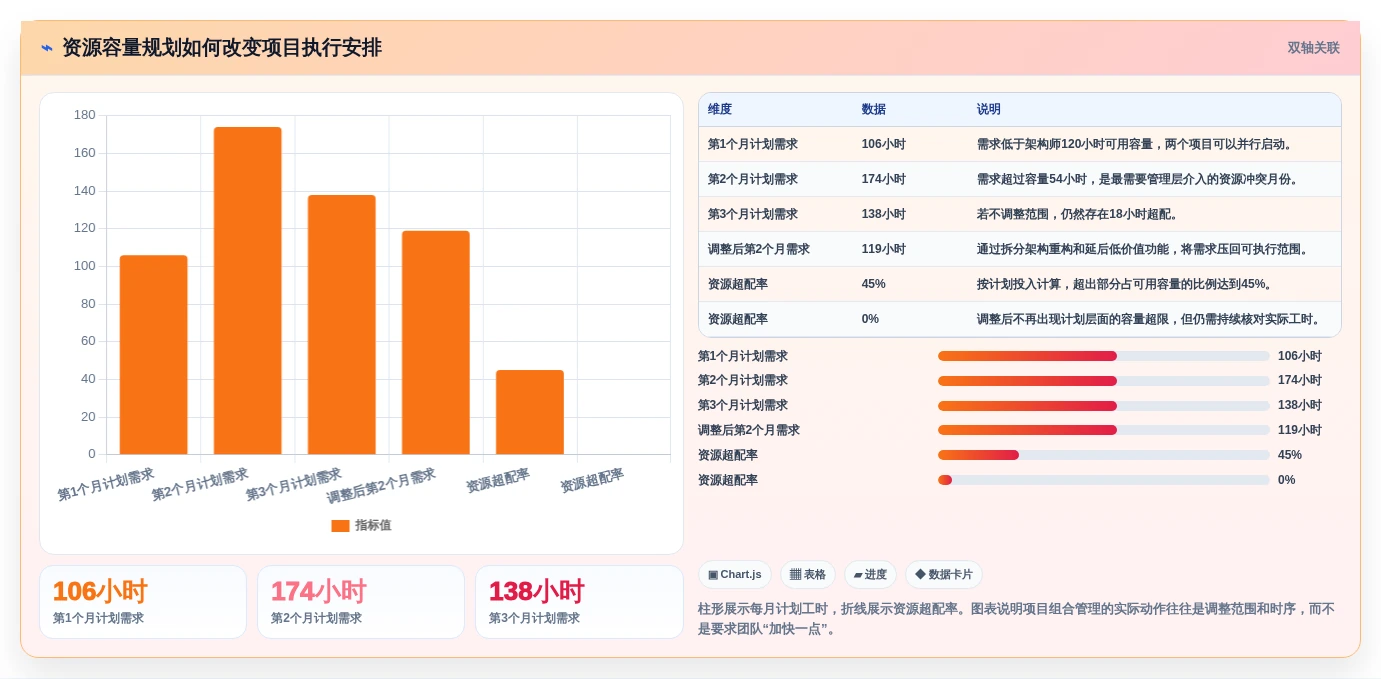Click table value 174小时
This screenshot has height=679, width=1381.
coord(884,179)
